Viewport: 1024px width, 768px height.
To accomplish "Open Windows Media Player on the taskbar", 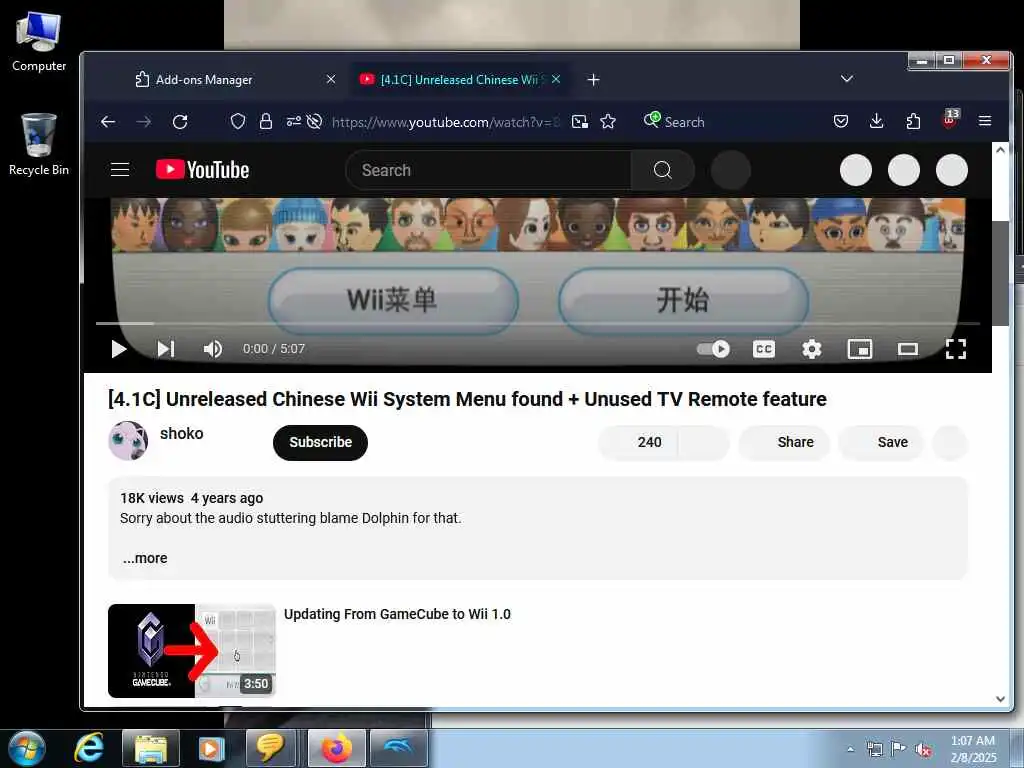I will tap(211, 748).
